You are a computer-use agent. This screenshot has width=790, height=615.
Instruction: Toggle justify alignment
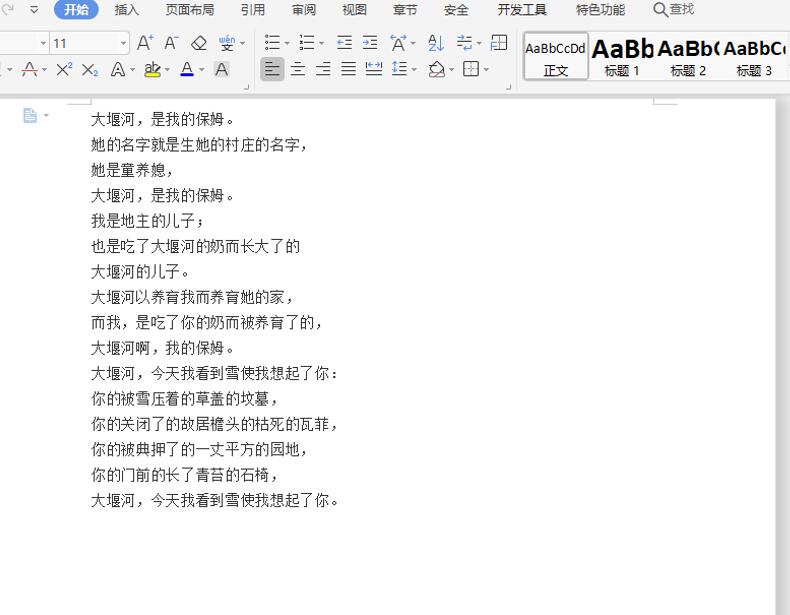[348, 69]
